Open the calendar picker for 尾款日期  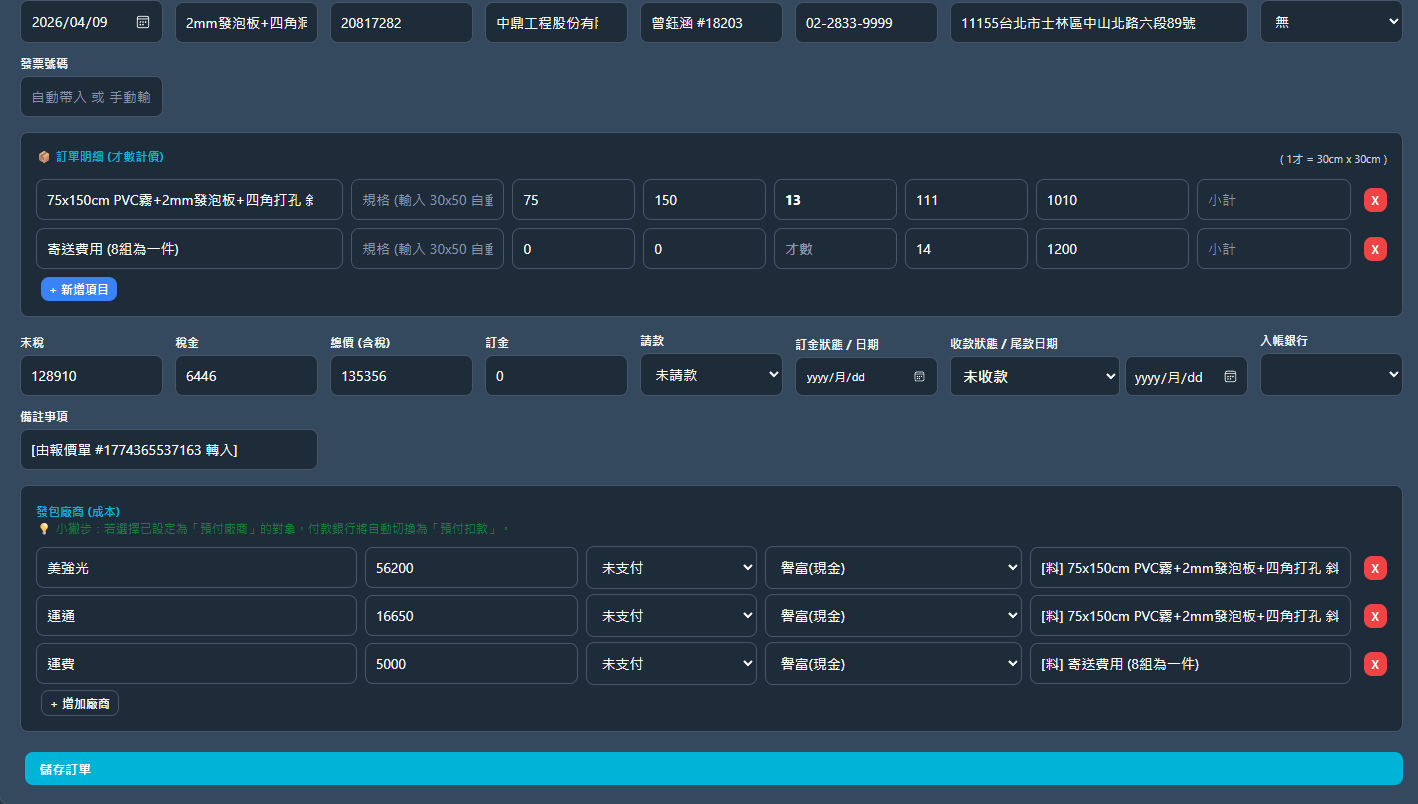pyautogui.click(x=1228, y=376)
